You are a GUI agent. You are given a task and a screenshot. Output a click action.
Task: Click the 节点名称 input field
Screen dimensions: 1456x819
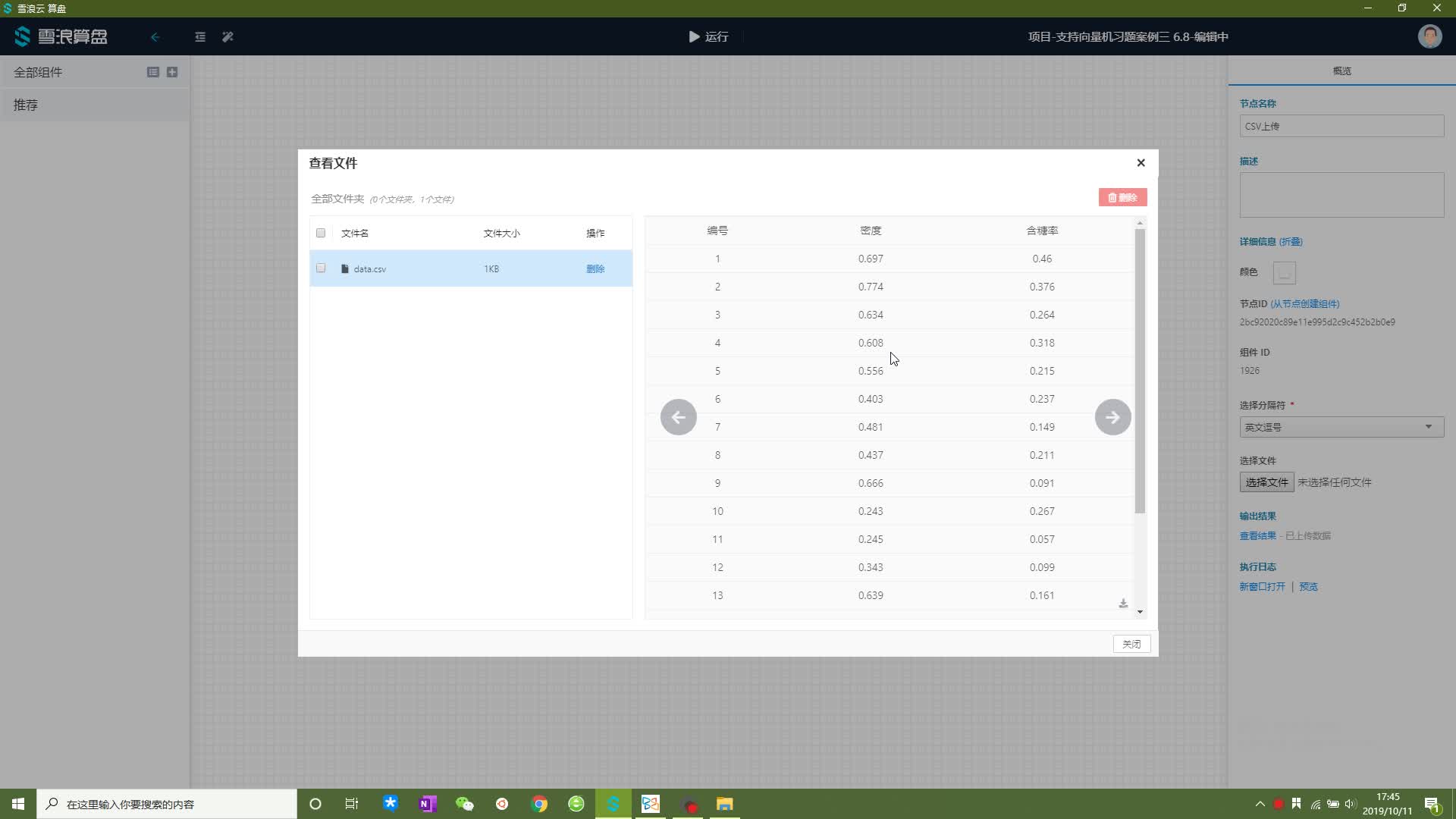1341,126
